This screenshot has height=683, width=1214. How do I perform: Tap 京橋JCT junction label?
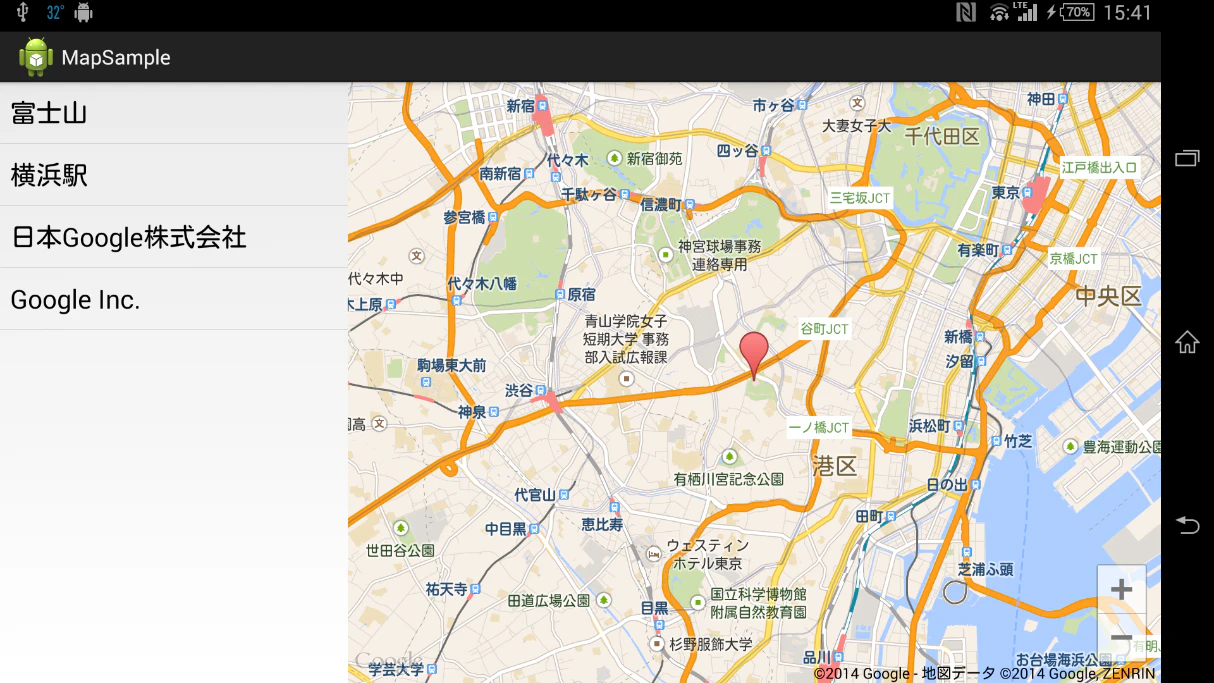pos(1073,258)
